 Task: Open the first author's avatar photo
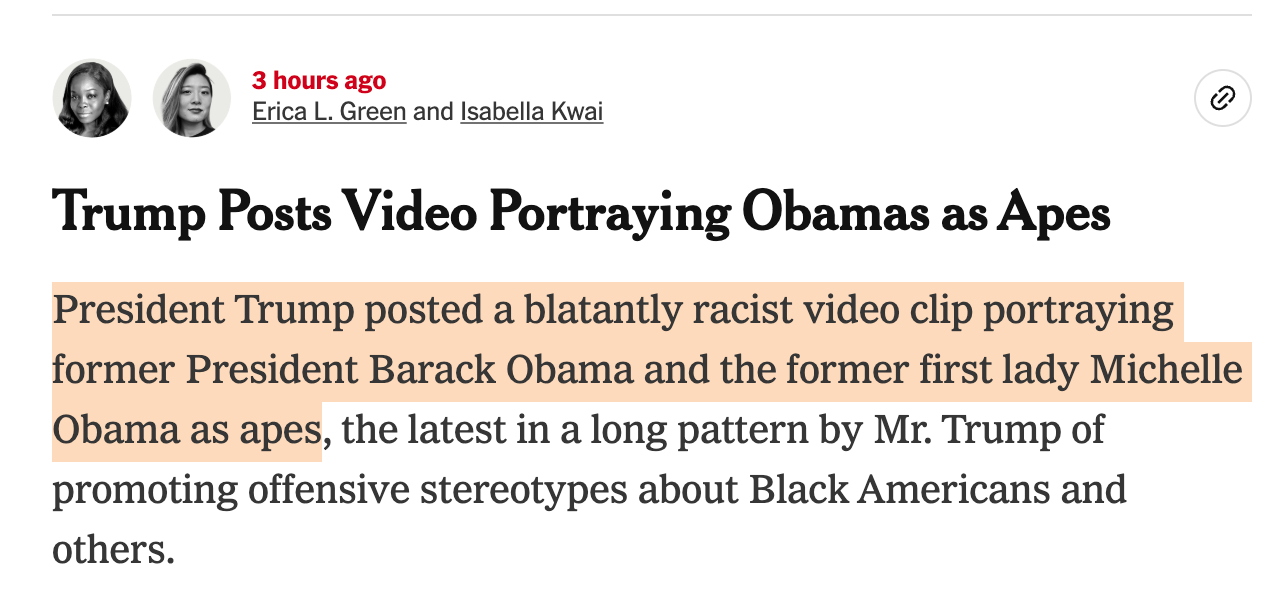click(92, 98)
